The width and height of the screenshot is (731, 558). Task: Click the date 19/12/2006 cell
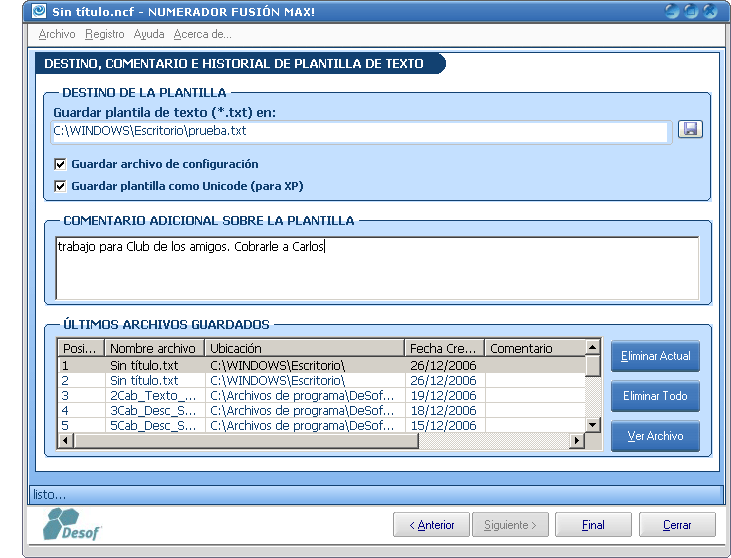[443, 396]
